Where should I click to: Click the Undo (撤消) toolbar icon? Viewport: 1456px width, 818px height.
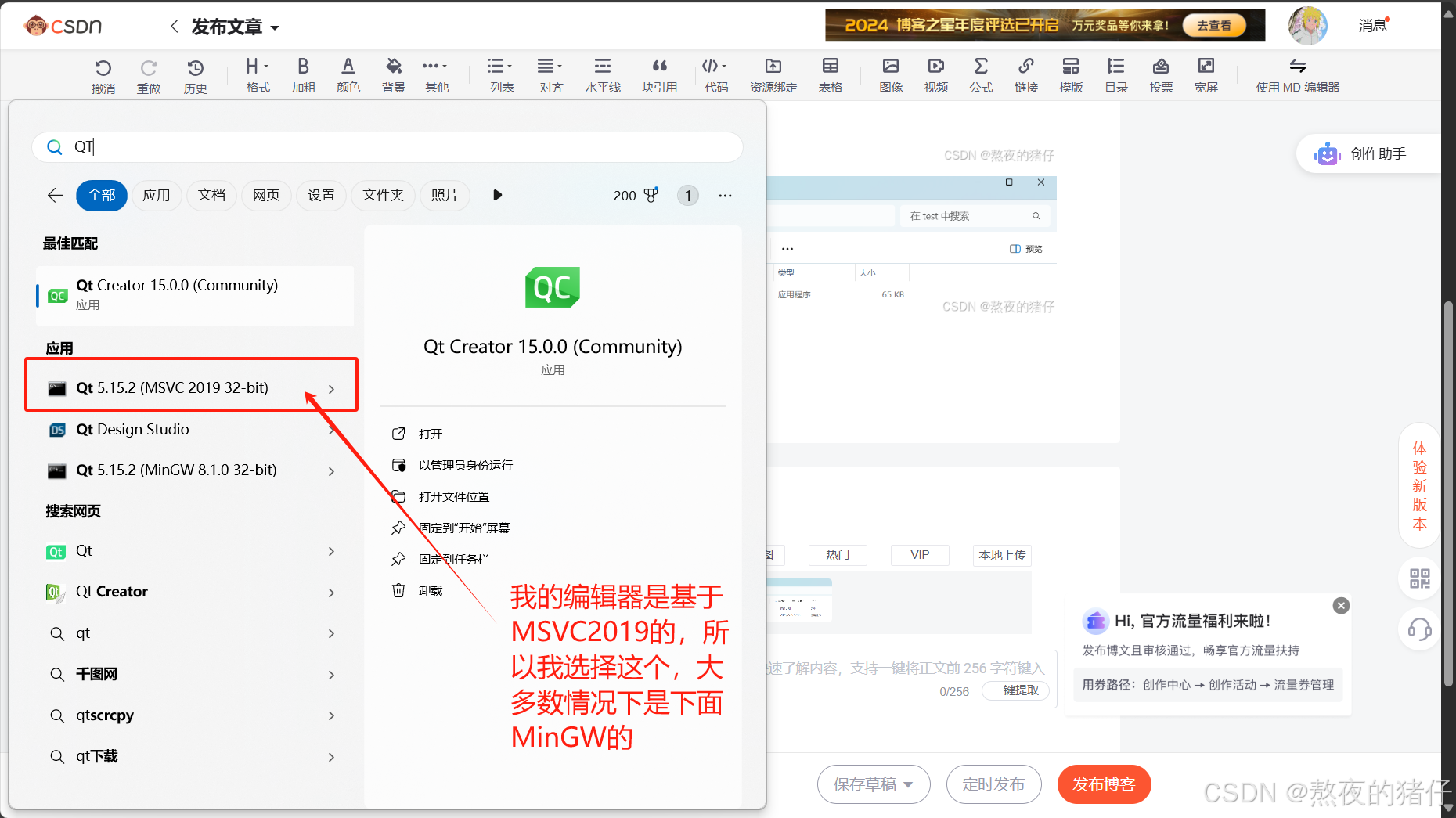(x=103, y=76)
